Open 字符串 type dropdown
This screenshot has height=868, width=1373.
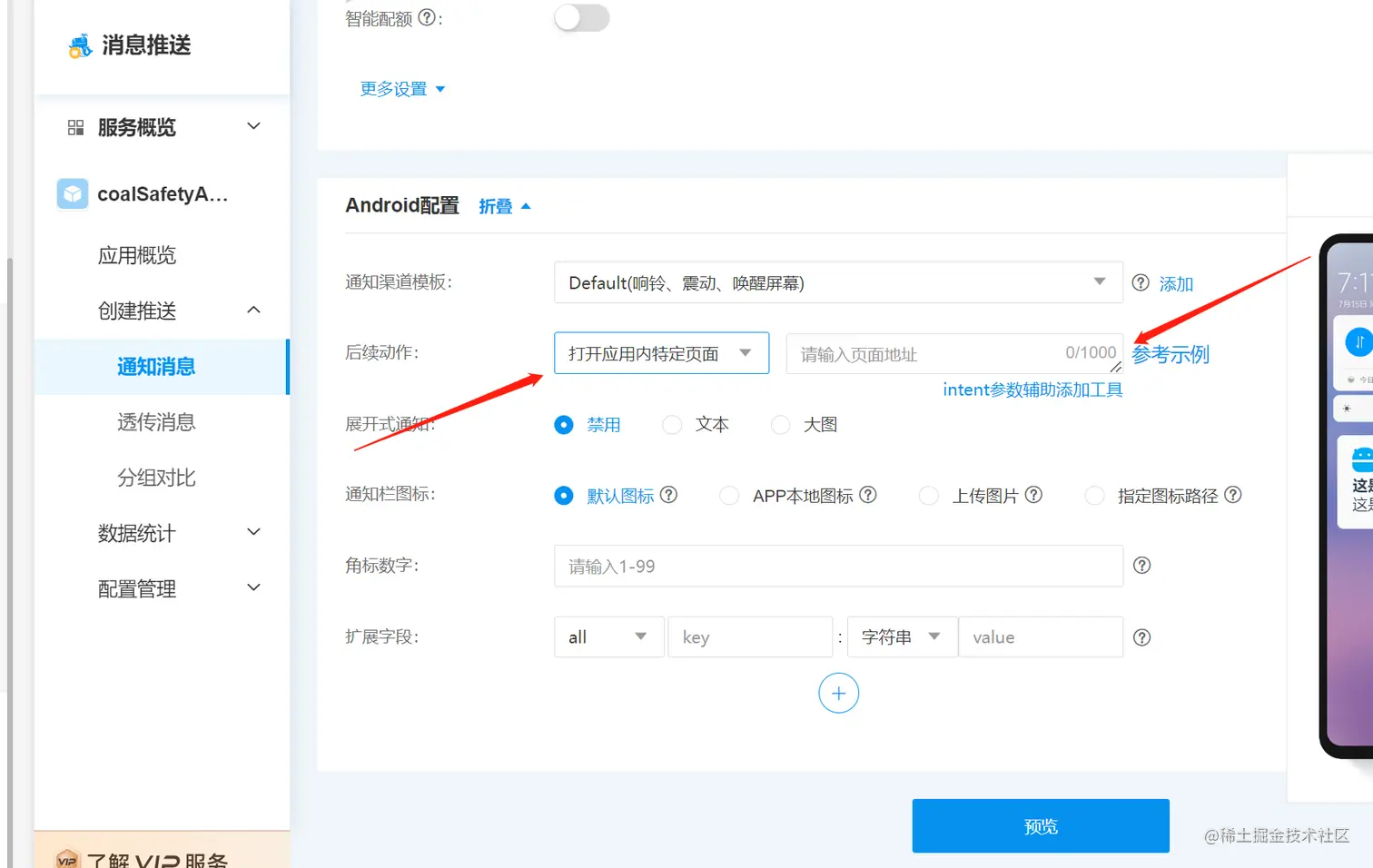coord(903,637)
